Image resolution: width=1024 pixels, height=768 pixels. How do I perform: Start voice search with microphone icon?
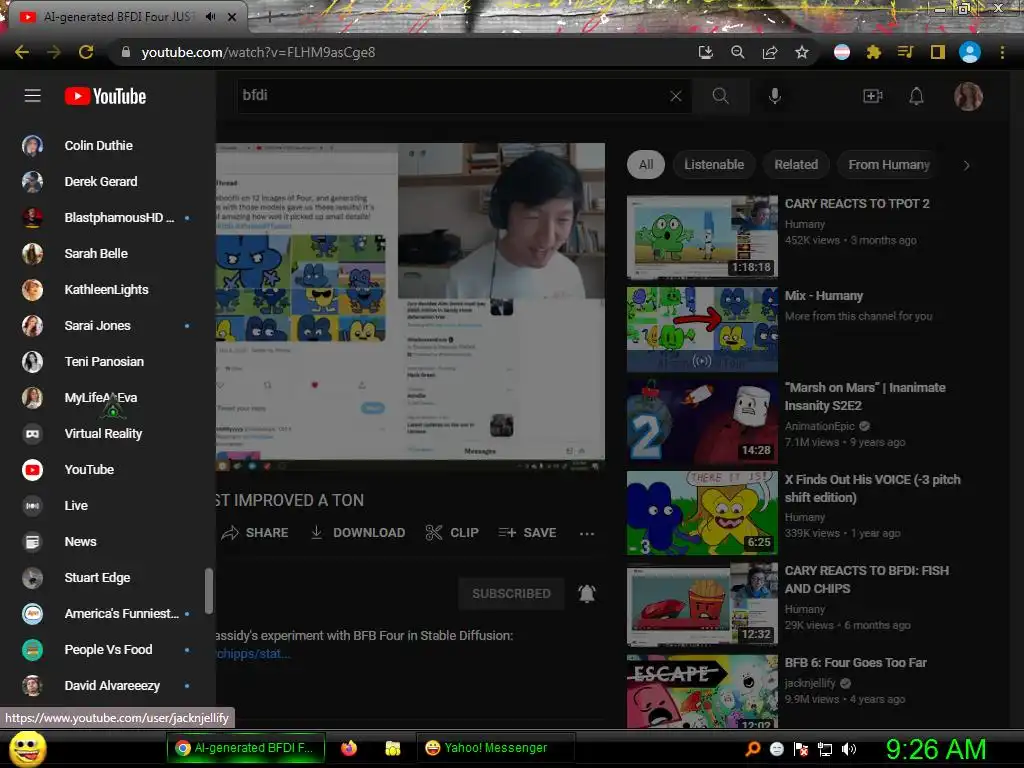click(775, 96)
